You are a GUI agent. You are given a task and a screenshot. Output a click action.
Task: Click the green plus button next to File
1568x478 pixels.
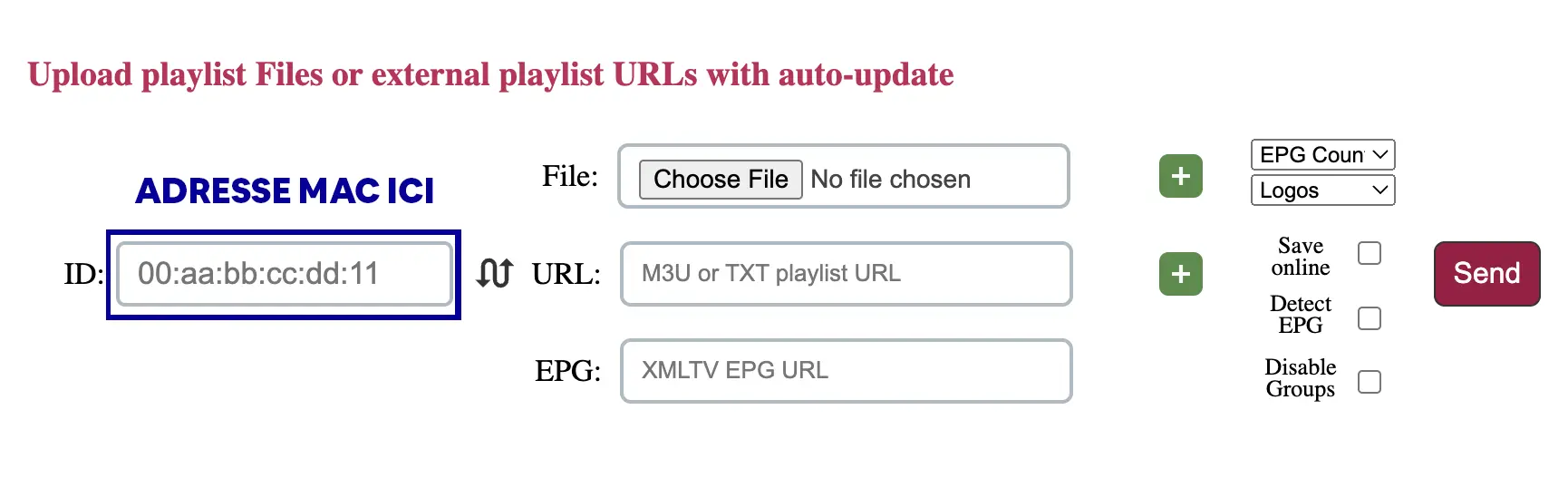pos(1180,176)
